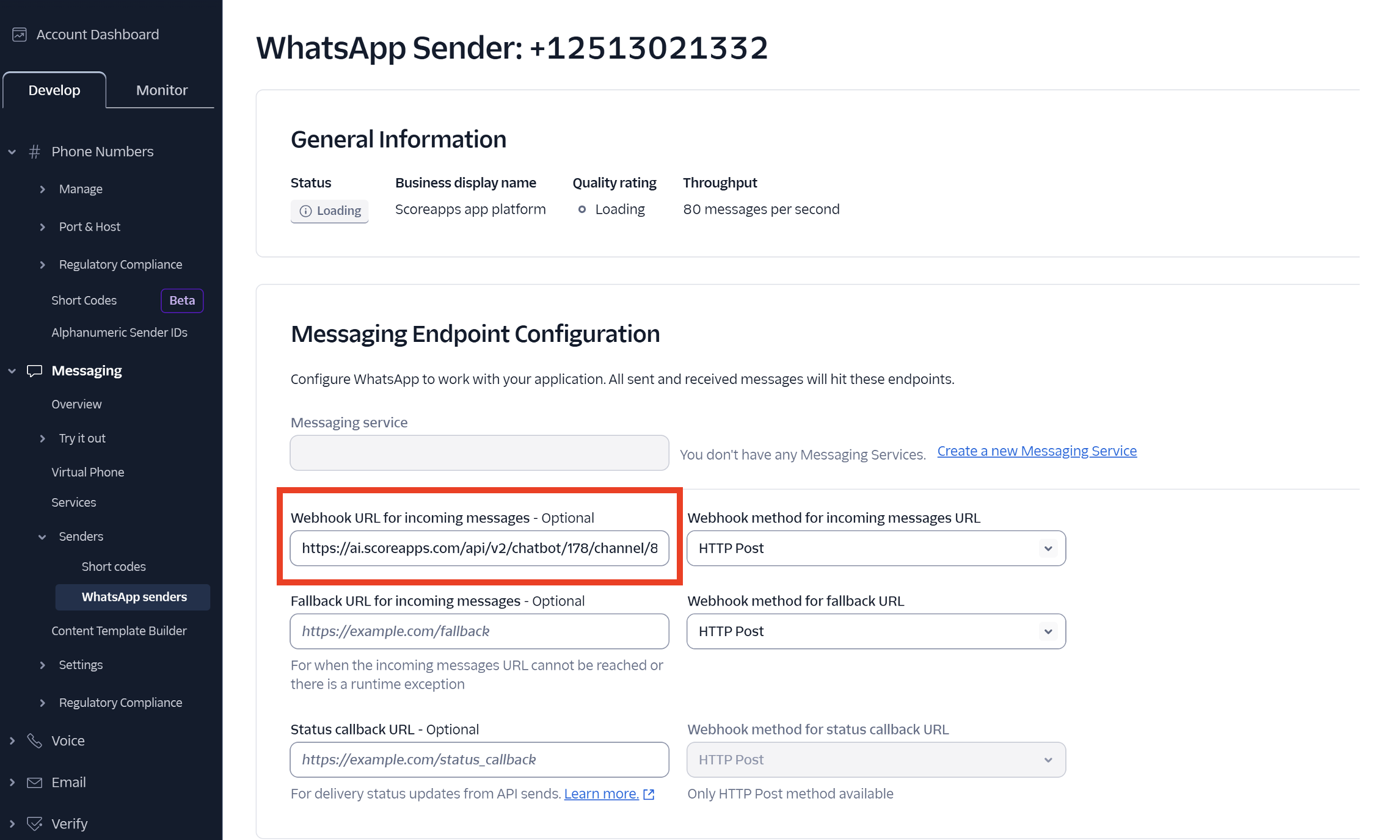Click the external link icon beside Learn more
This screenshot has height=840, width=1400.
[x=649, y=794]
